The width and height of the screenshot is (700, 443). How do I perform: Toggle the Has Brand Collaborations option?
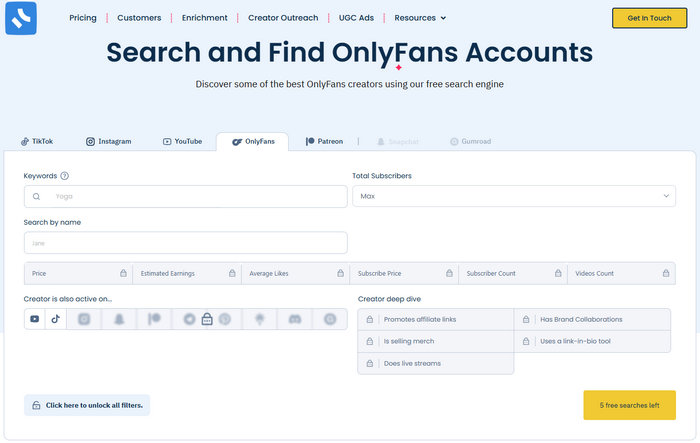[x=592, y=320]
